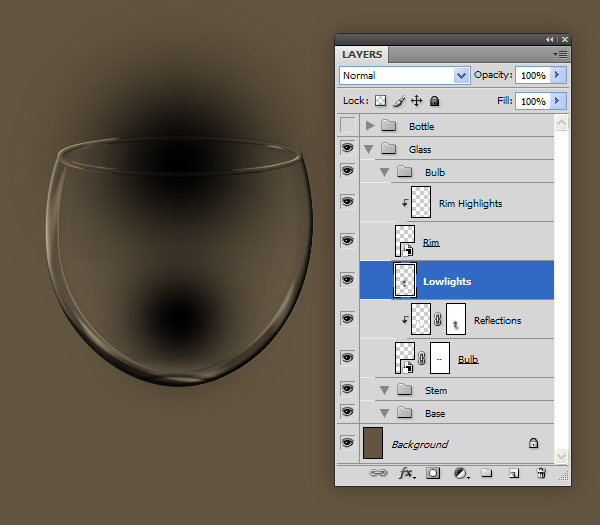This screenshot has height=525, width=600.
Task: Collapse the Base group triangle
Action: 385,414
